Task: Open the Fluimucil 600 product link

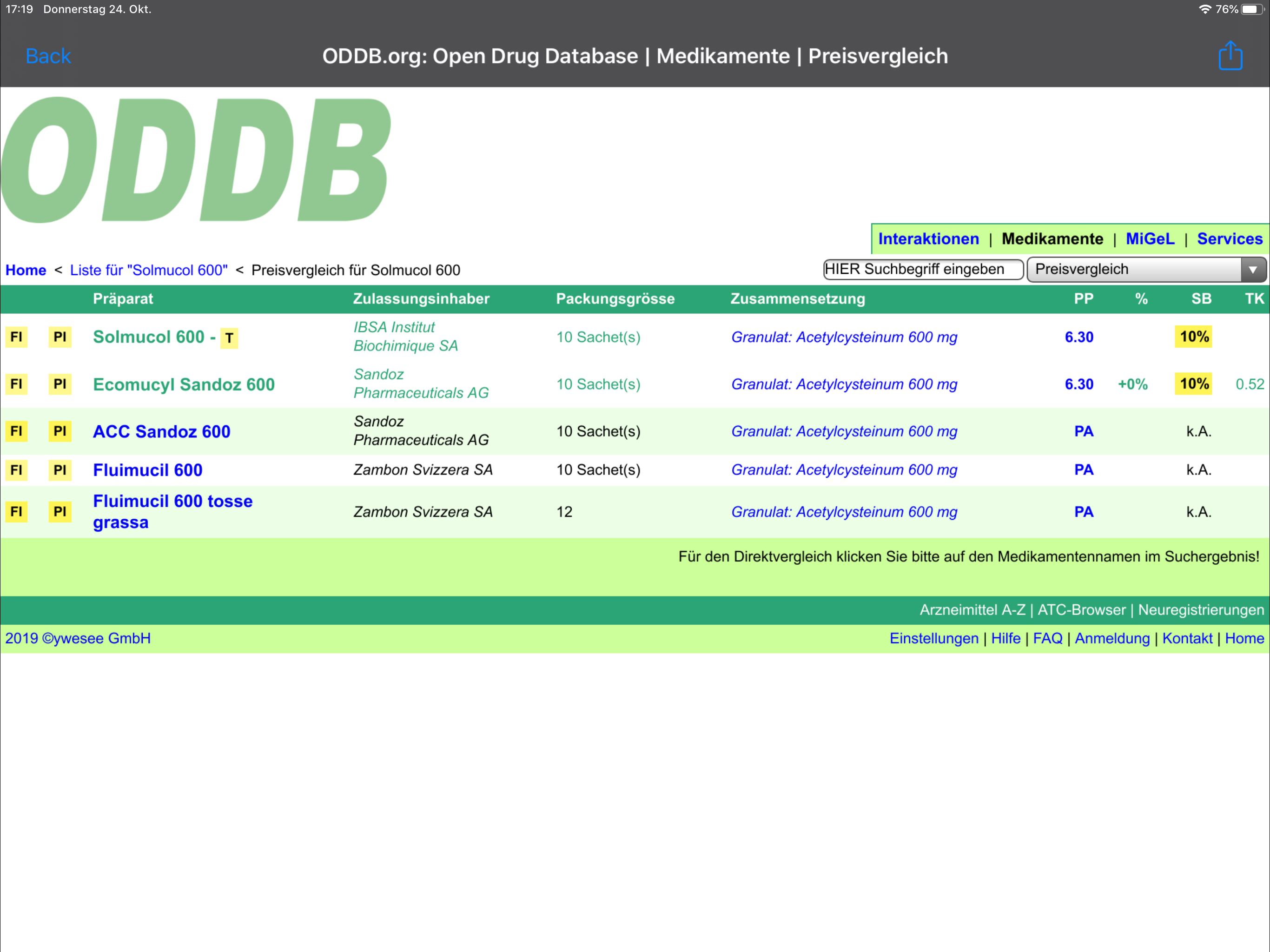Action: [147, 470]
